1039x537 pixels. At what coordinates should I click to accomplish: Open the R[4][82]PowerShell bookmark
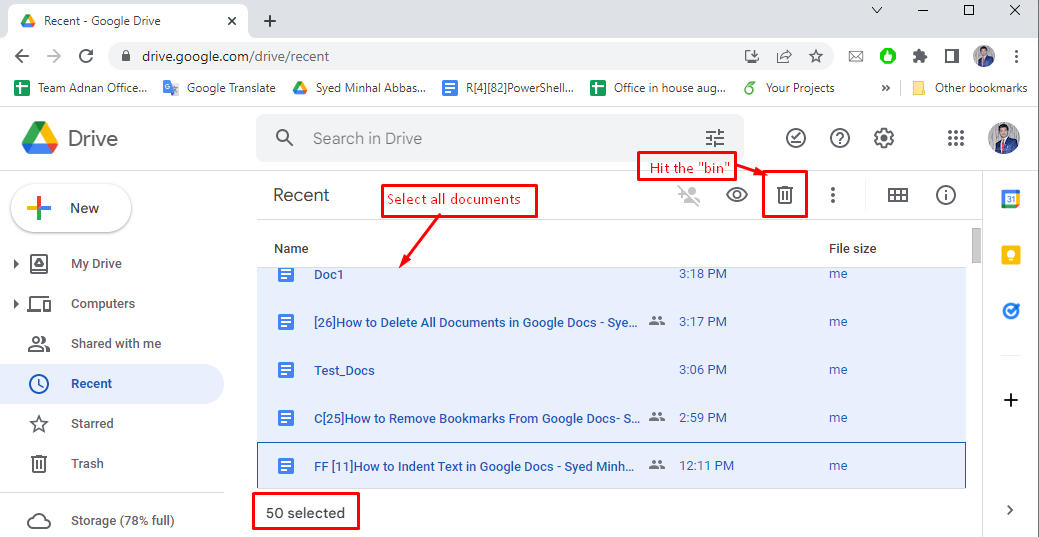[x=508, y=88]
